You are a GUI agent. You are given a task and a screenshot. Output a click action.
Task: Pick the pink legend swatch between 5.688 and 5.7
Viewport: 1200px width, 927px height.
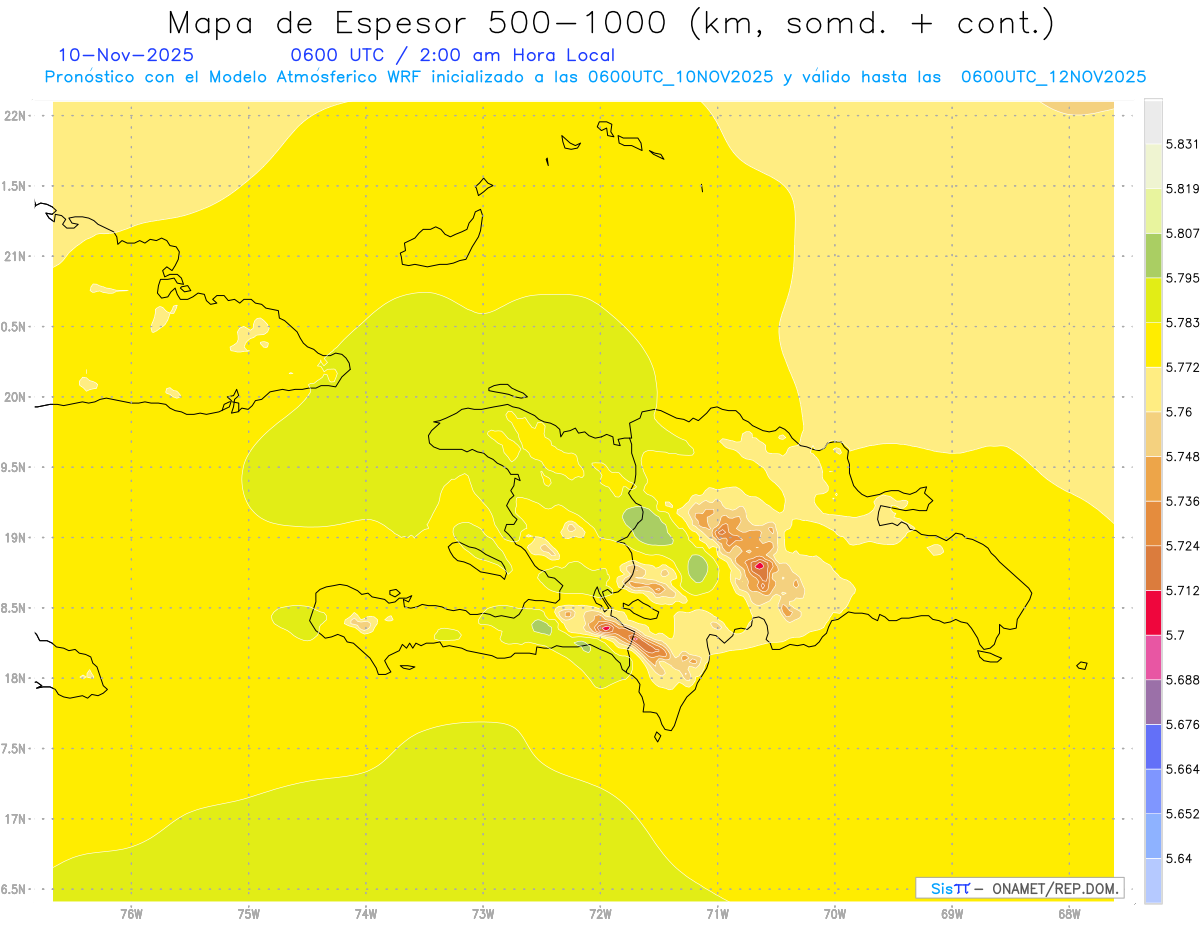[1153, 657]
